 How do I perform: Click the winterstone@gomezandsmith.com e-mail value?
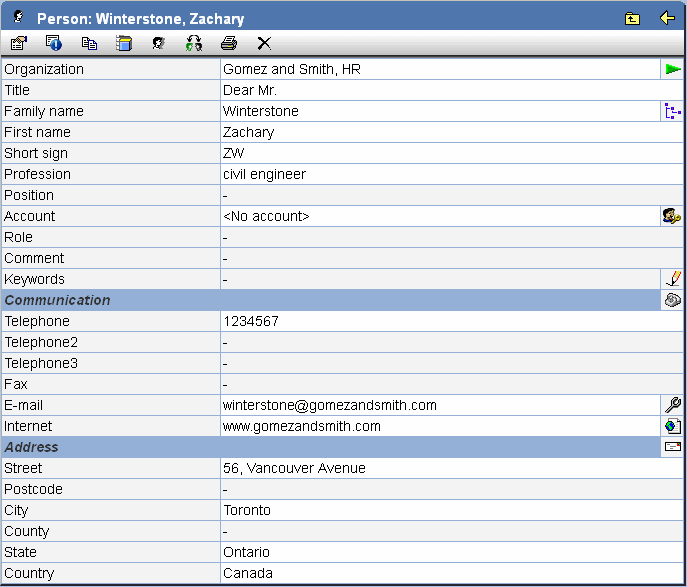330,405
